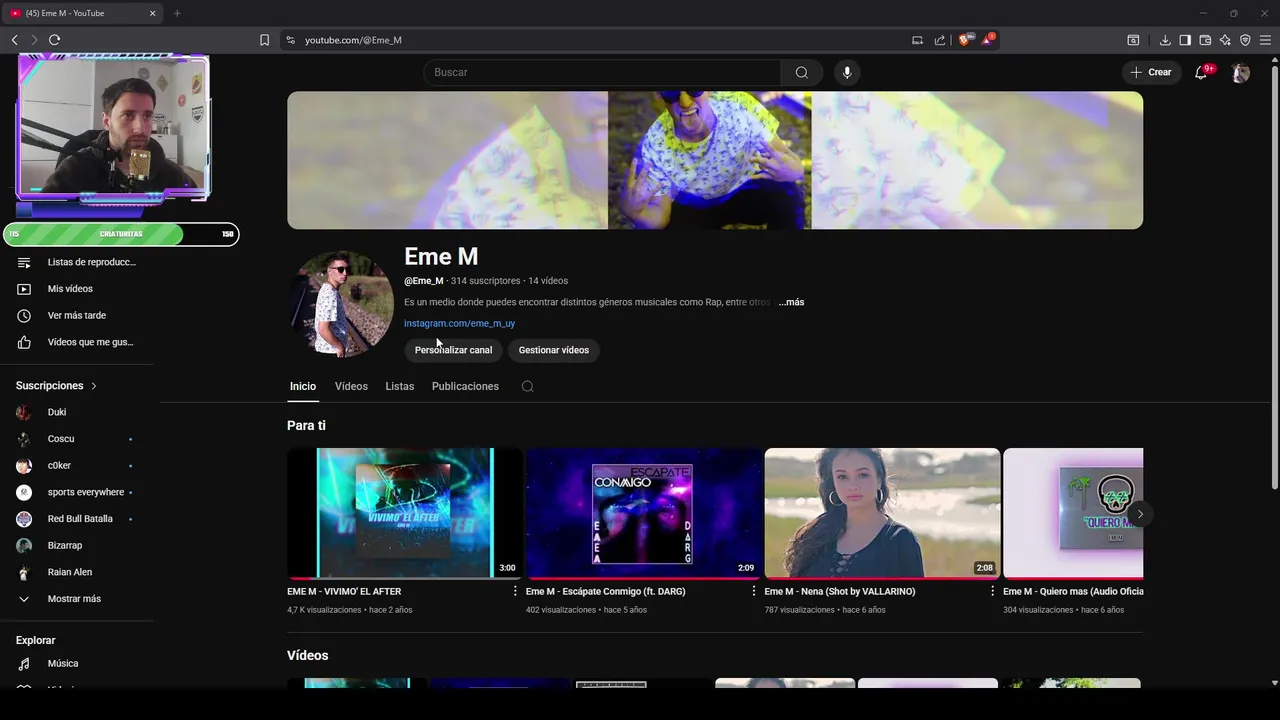Click the browser address bar URL
1280x720 pixels.
pos(353,40)
